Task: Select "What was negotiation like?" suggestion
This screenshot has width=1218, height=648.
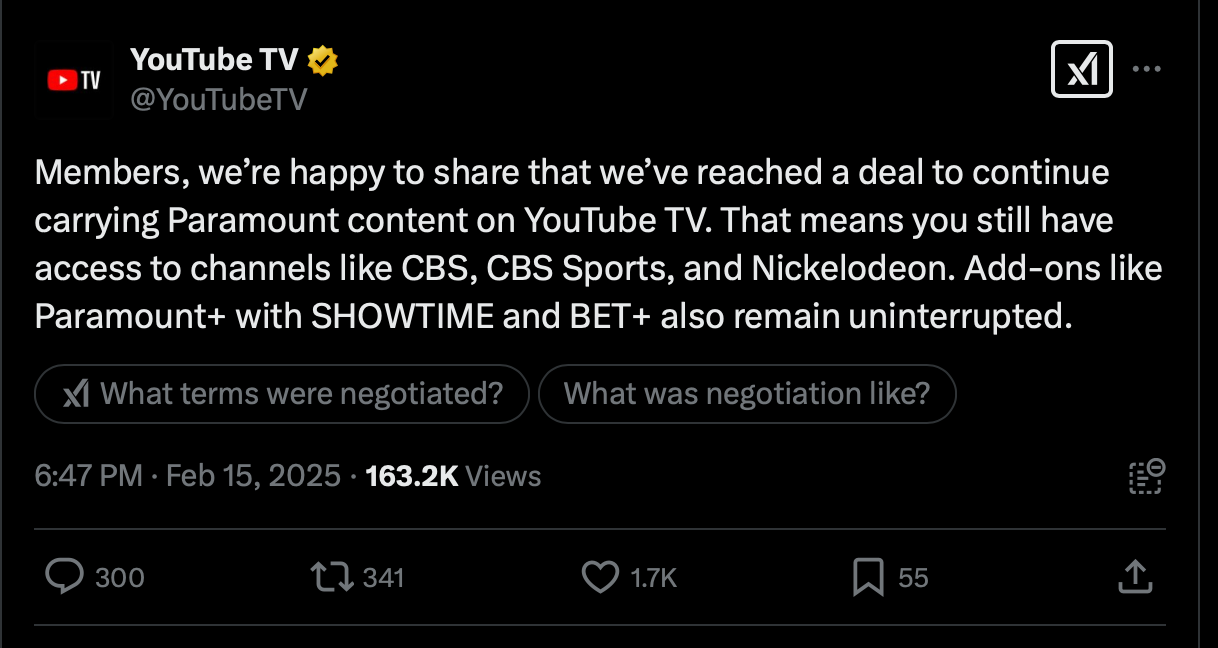Action: click(x=746, y=394)
